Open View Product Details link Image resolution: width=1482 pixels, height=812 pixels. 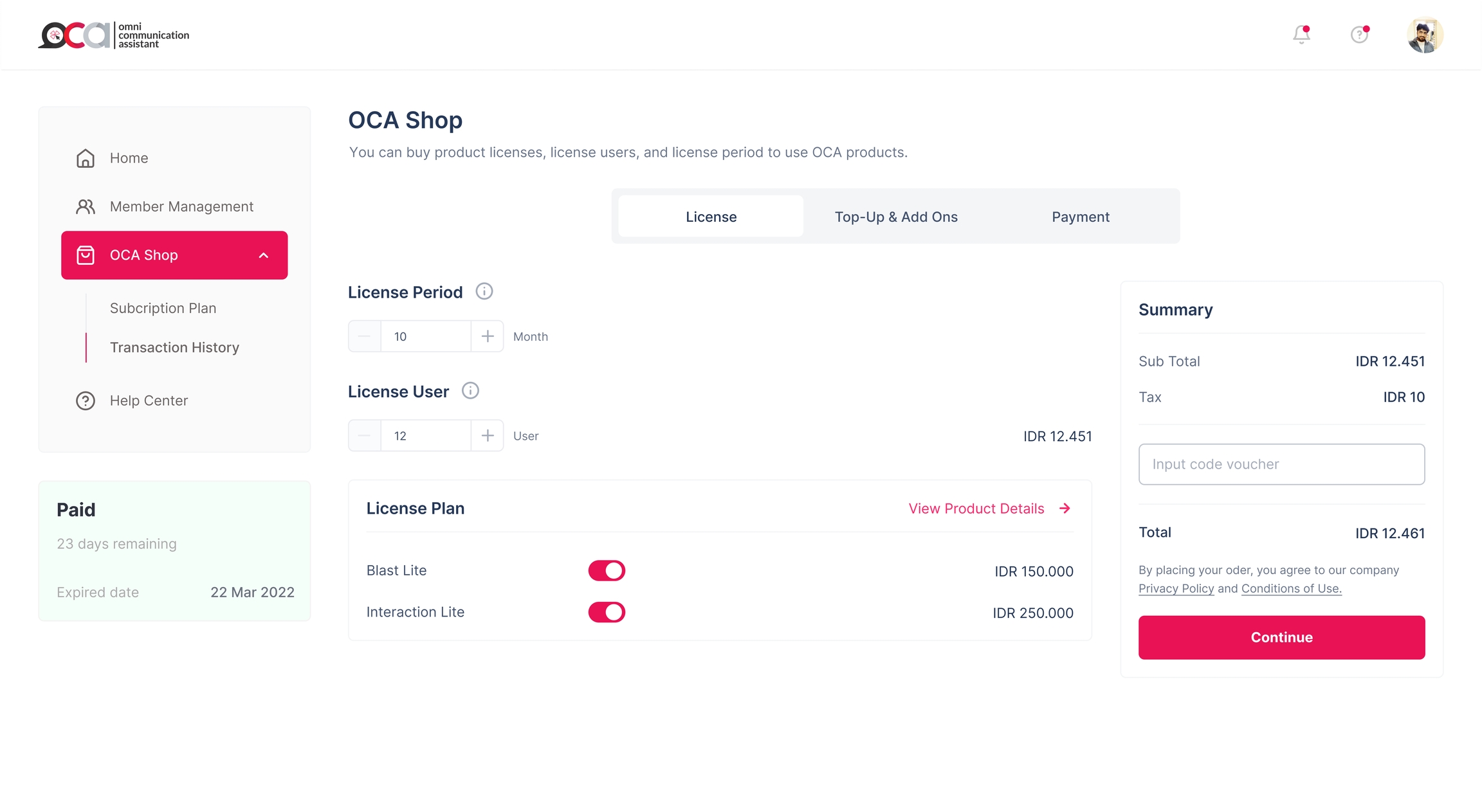[x=989, y=509]
